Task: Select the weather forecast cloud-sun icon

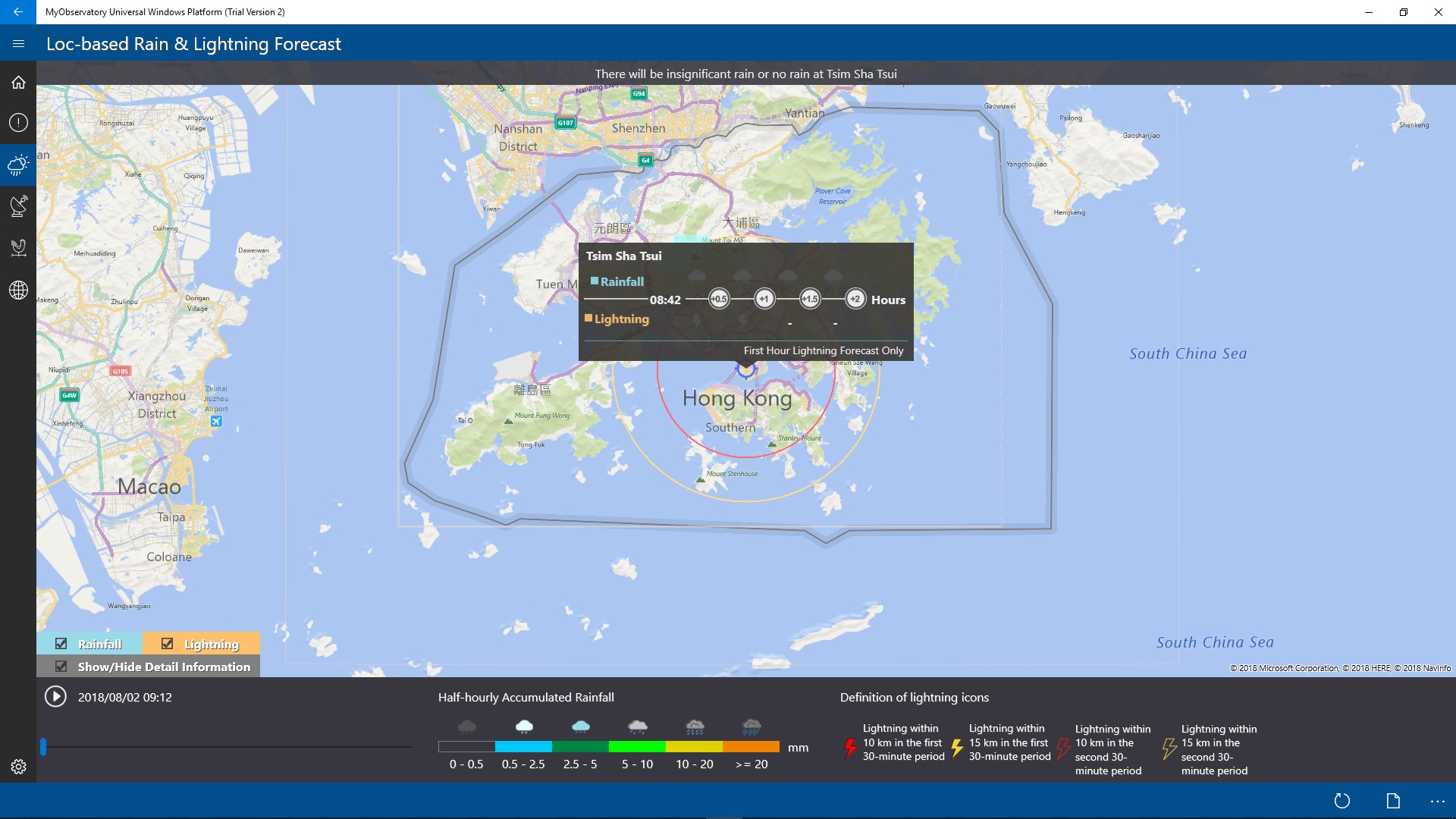Action: tap(18, 164)
